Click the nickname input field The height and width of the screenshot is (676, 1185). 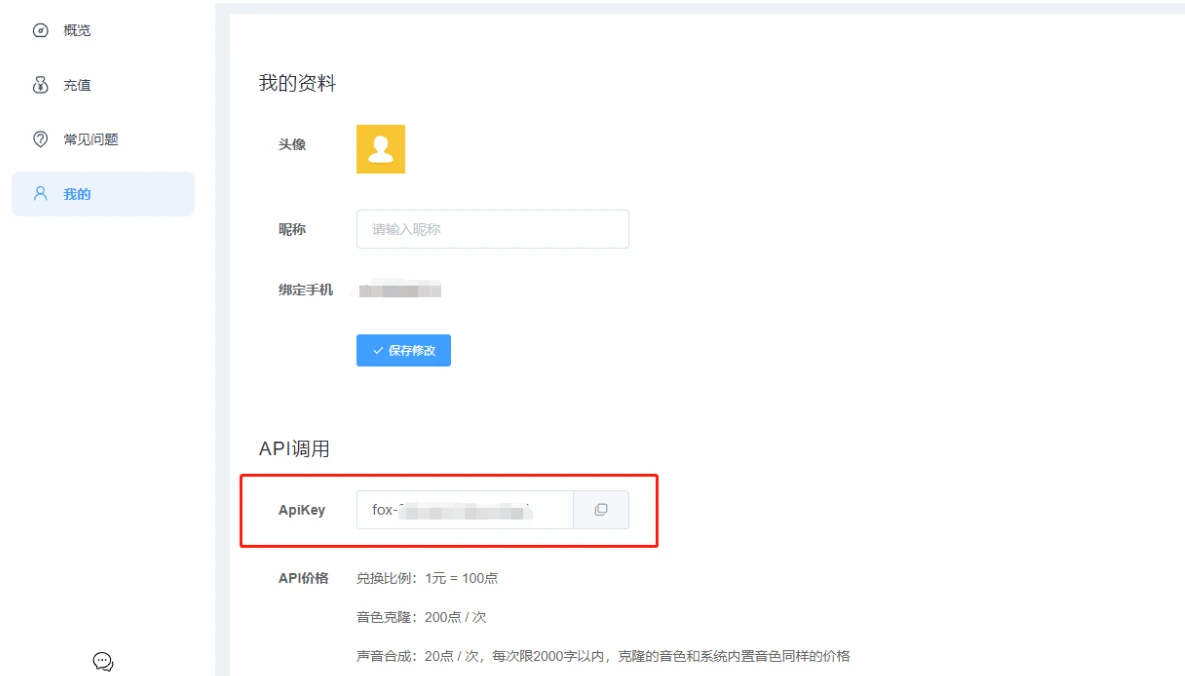[x=492, y=229]
